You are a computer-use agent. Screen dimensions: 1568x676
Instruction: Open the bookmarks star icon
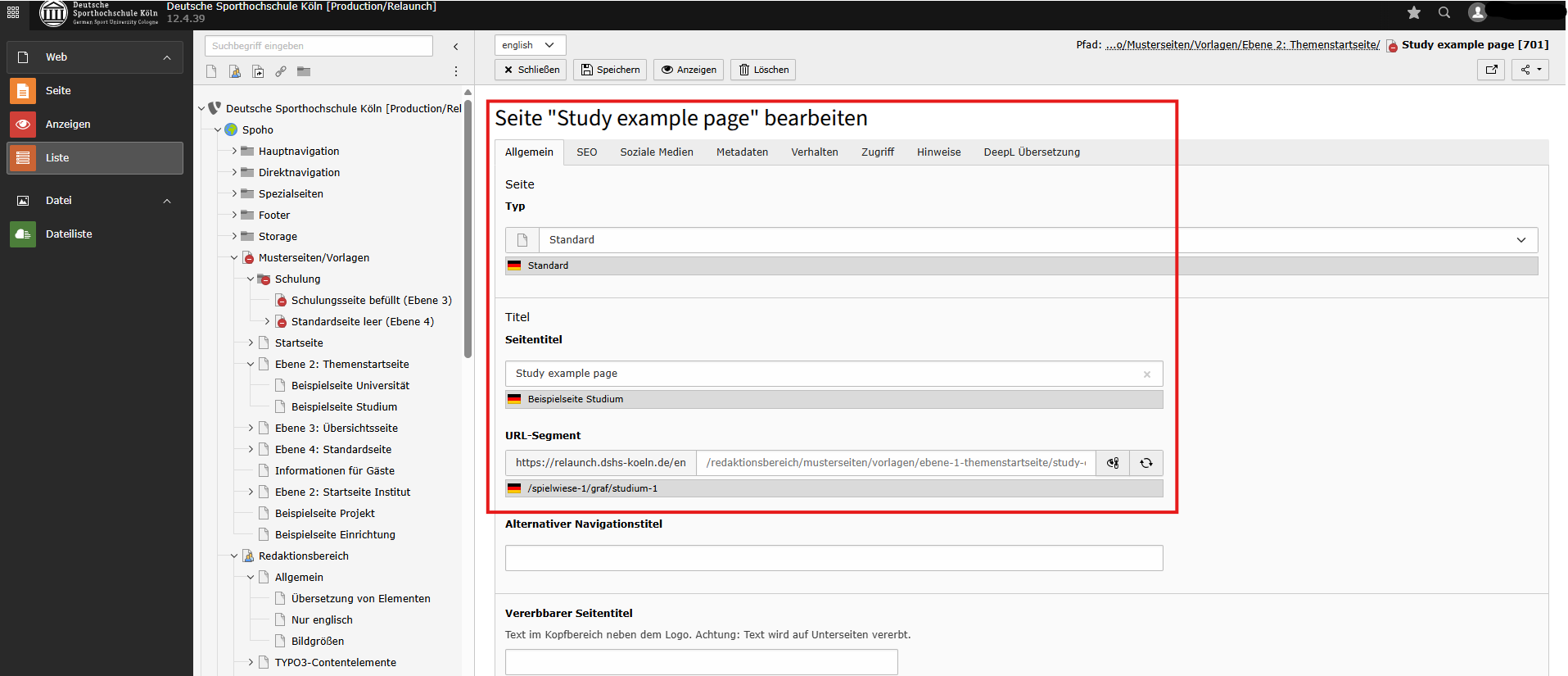pyautogui.click(x=1414, y=12)
